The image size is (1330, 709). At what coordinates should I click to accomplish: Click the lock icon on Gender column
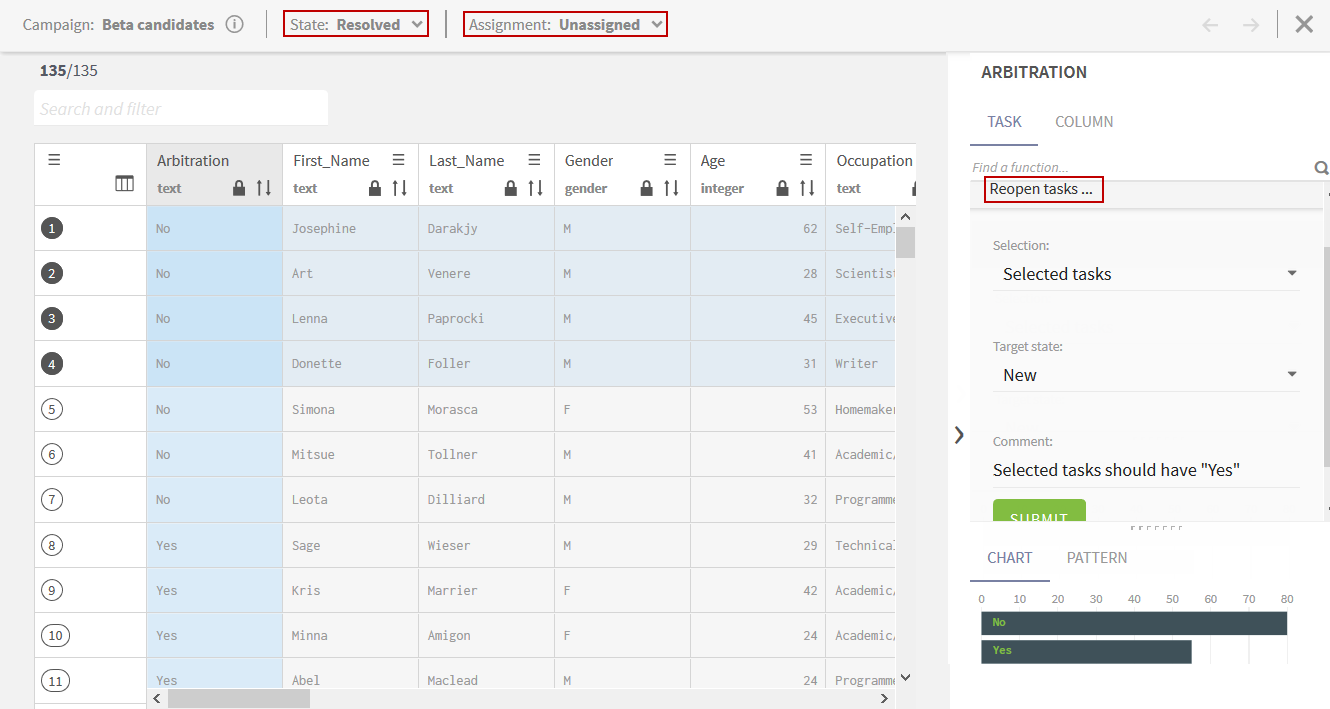click(646, 188)
